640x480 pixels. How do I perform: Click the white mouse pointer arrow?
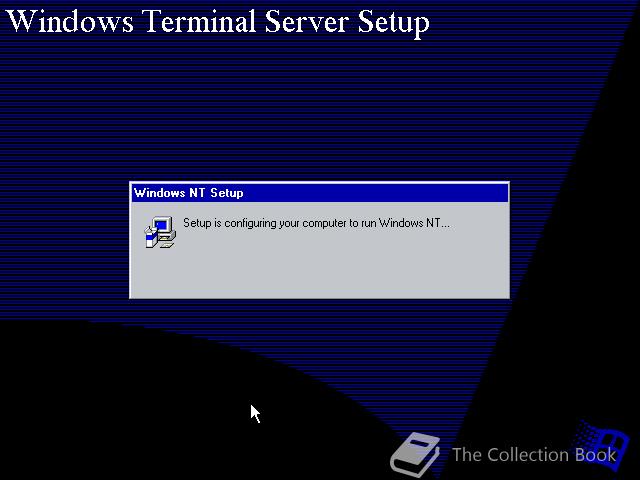[x=256, y=413]
